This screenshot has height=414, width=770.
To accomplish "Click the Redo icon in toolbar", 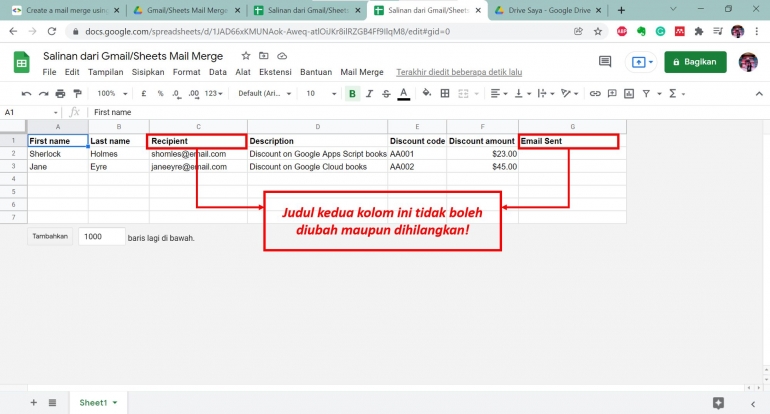I will 44,93.
